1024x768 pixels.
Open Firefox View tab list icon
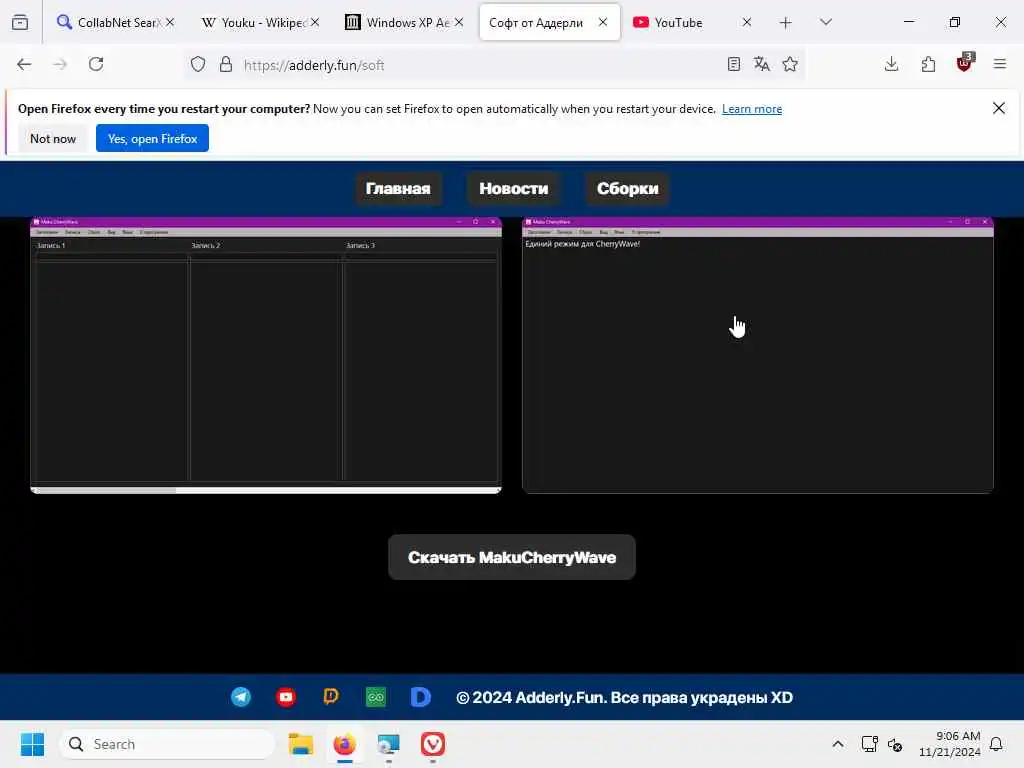20,22
